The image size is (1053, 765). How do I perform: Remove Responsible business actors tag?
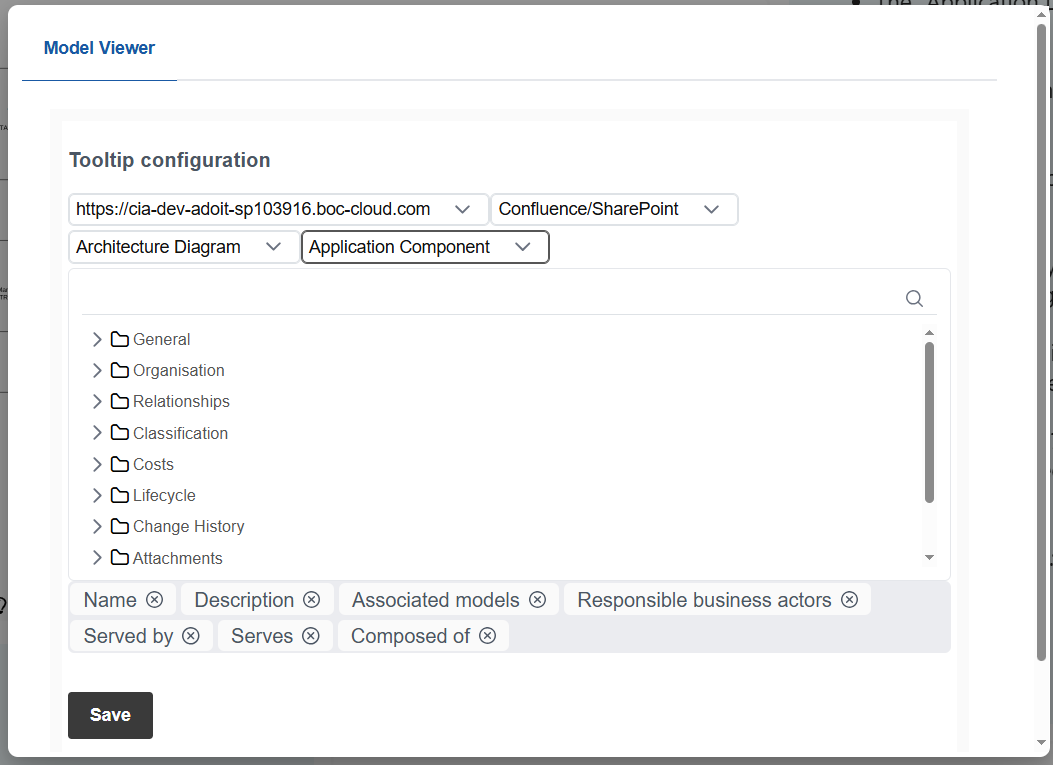[x=849, y=600]
